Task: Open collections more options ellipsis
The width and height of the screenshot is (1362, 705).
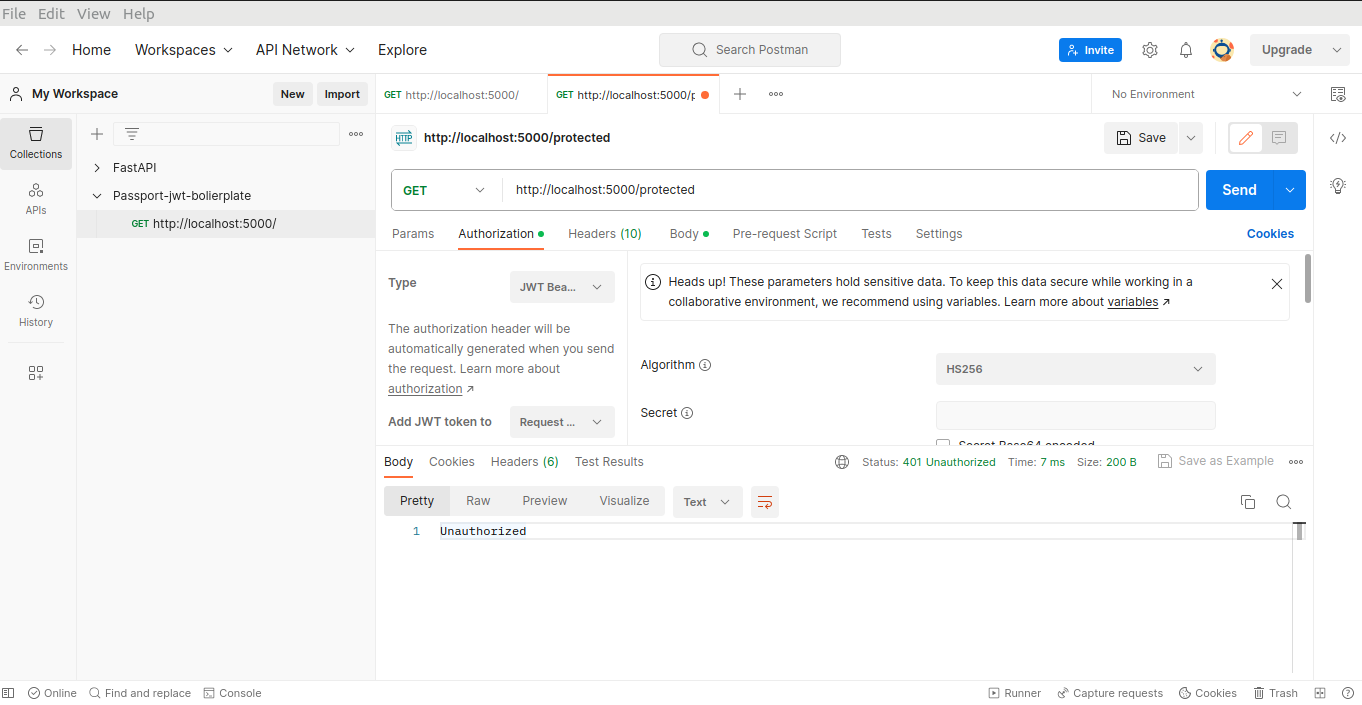Action: point(356,134)
